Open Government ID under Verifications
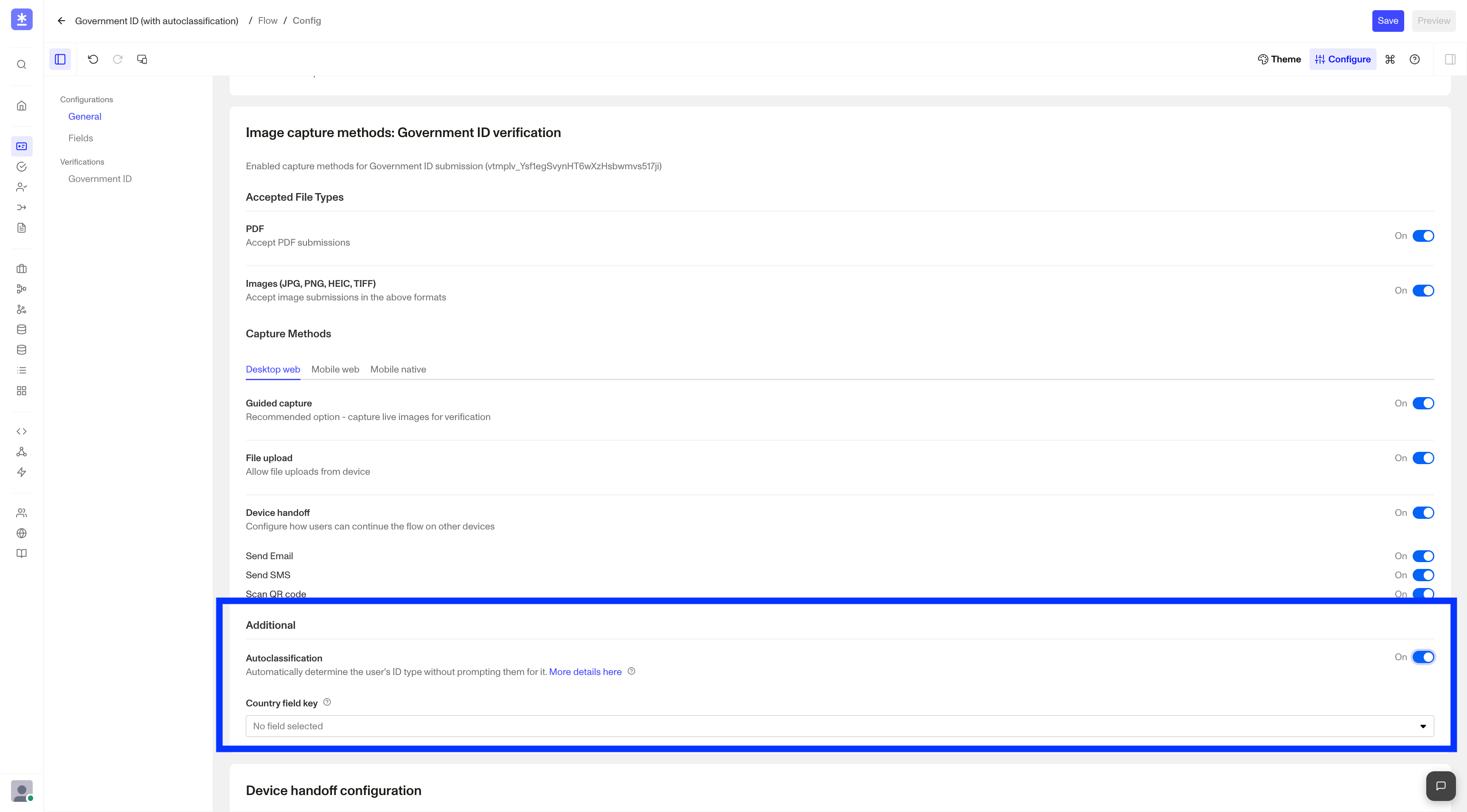1467x812 pixels. coord(100,179)
